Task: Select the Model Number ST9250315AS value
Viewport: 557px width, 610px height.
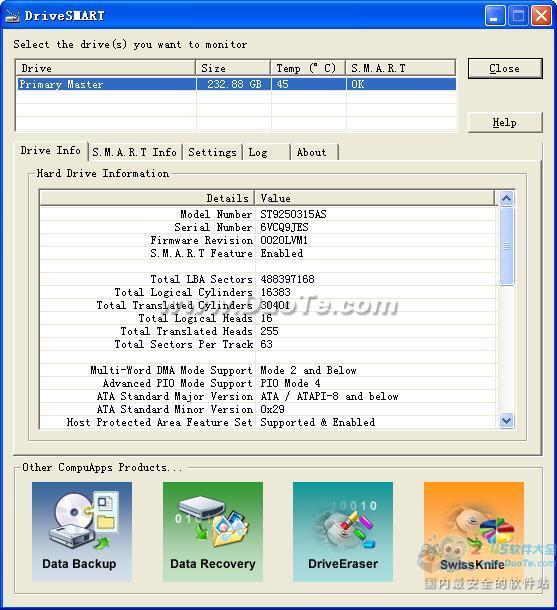Action: (293, 214)
